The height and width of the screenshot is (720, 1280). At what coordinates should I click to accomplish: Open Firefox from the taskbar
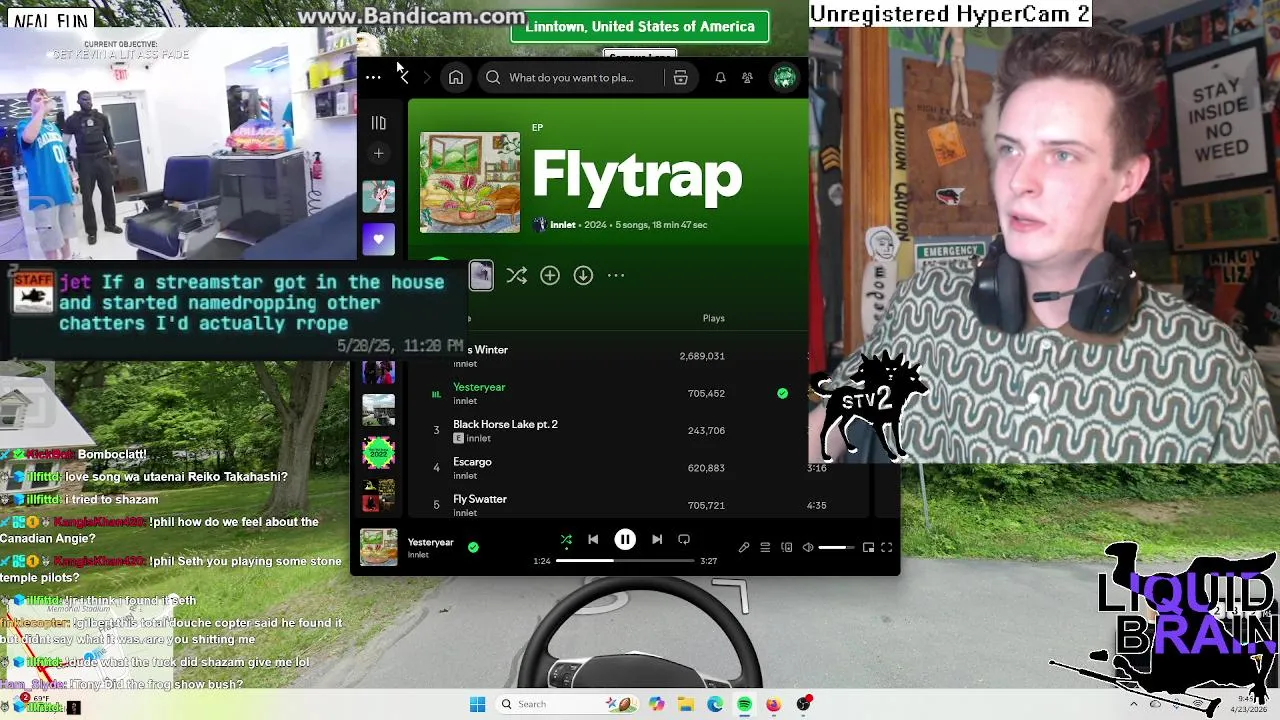[774, 704]
